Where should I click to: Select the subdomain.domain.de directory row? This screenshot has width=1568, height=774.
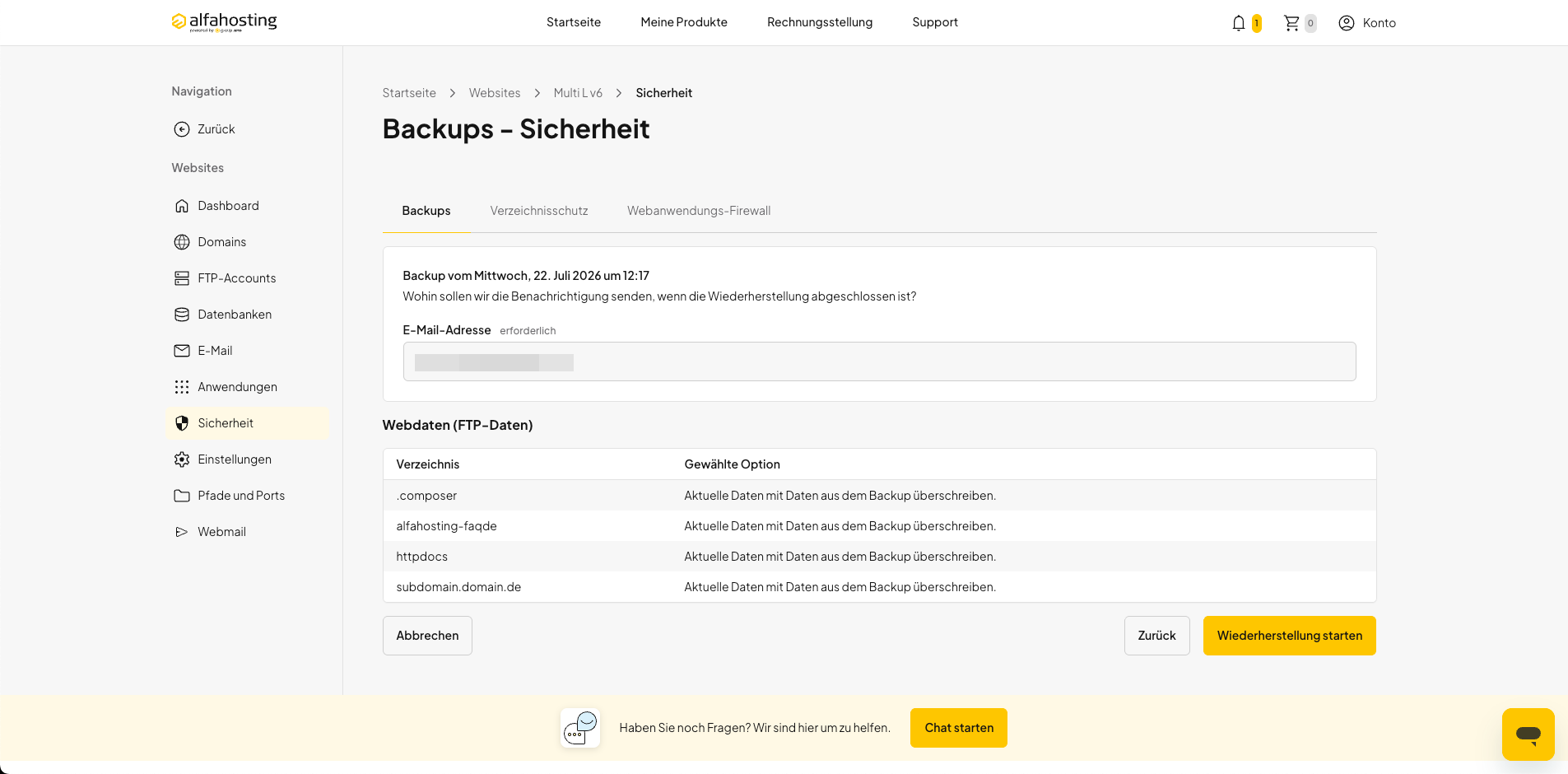879,587
